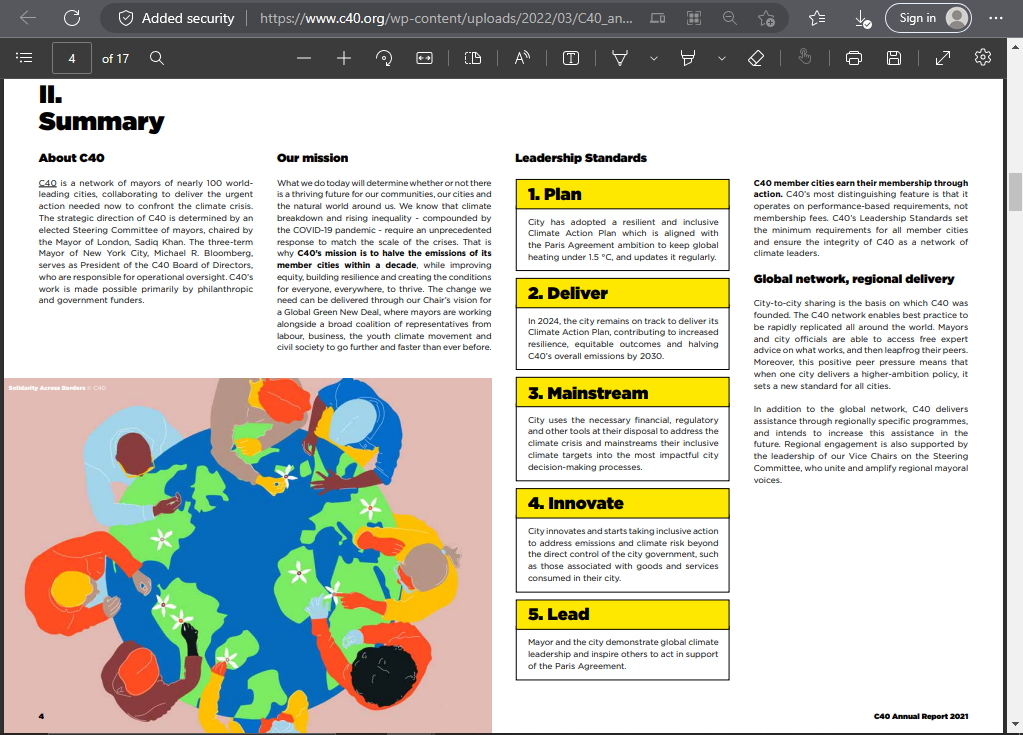The height and width of the screenshot is (735, 1023).
Task: Click the C40 hyperlink in About C40
Action: click(48, 183)
